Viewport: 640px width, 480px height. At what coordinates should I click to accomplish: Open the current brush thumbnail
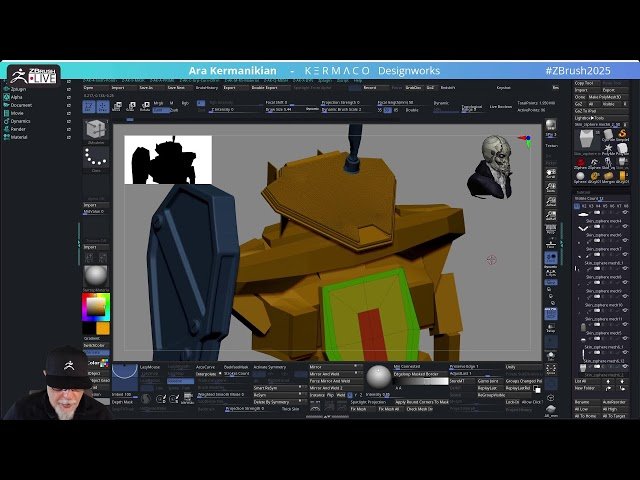coord(96,131)
